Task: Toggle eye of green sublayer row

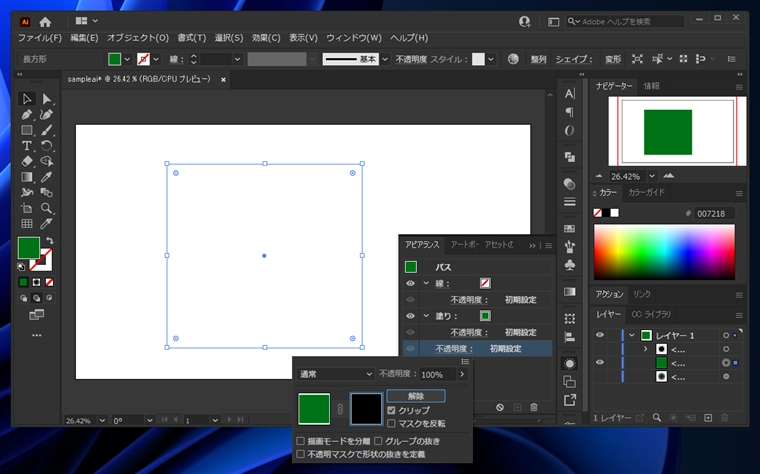Action: [600, 363]
